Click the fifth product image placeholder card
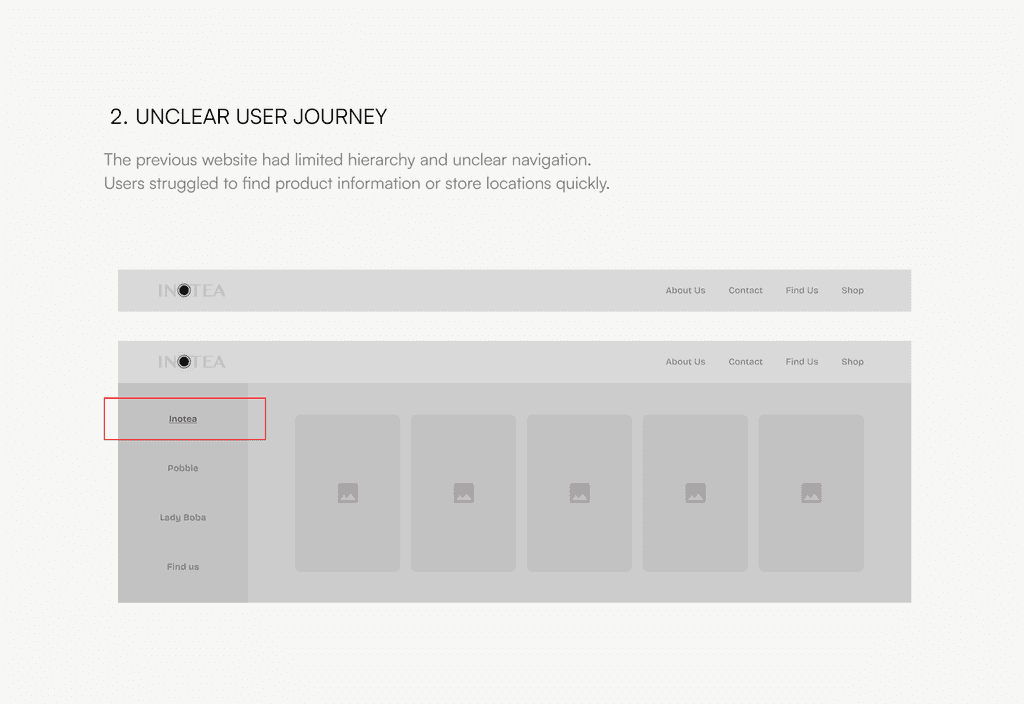1024x704 pixels. click(x=811, y=493)
